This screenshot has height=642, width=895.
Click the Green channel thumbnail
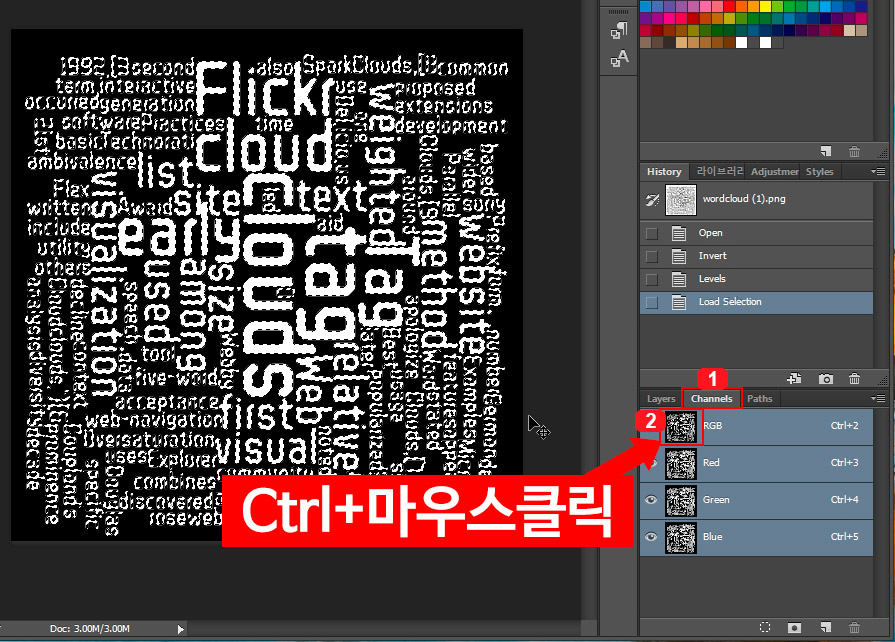(681, 500)
